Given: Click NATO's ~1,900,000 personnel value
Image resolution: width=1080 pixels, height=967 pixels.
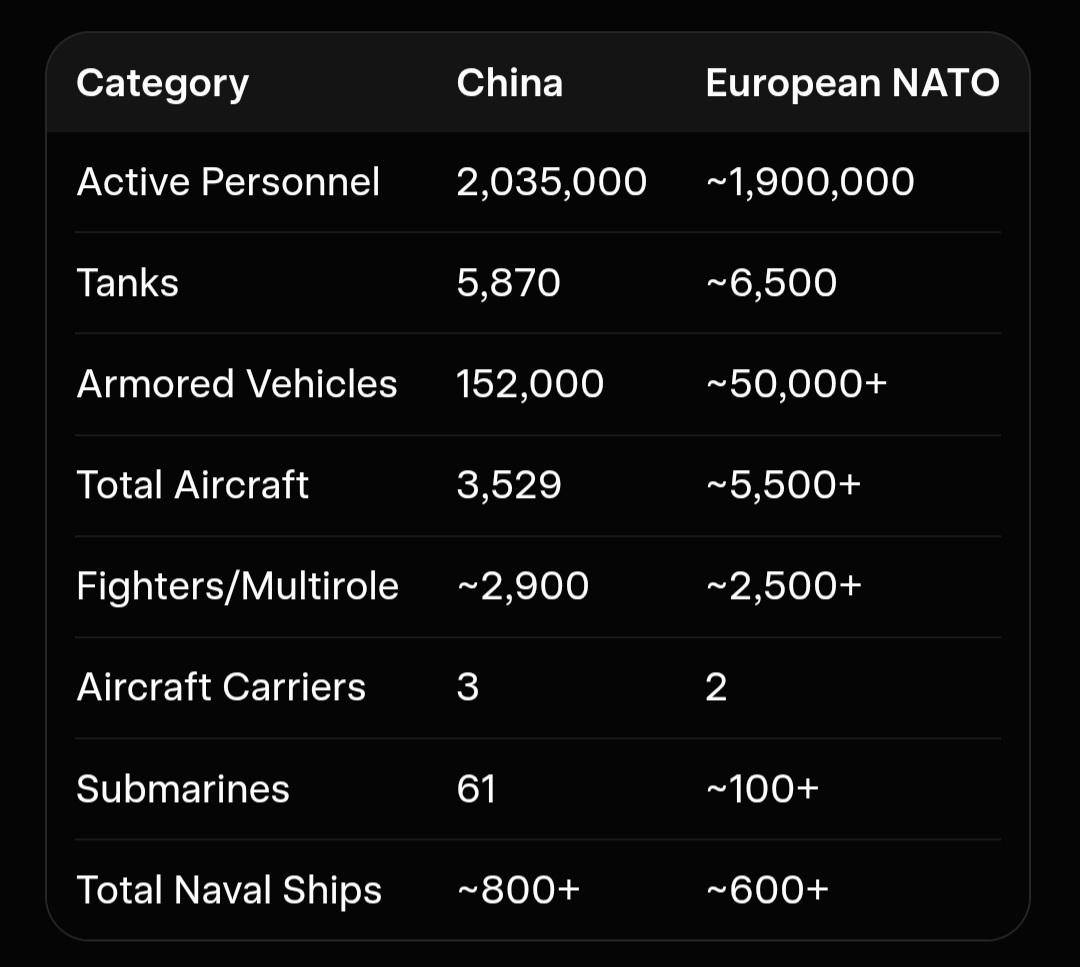Looking at the screenshot, I should click(x=809, y=183).
